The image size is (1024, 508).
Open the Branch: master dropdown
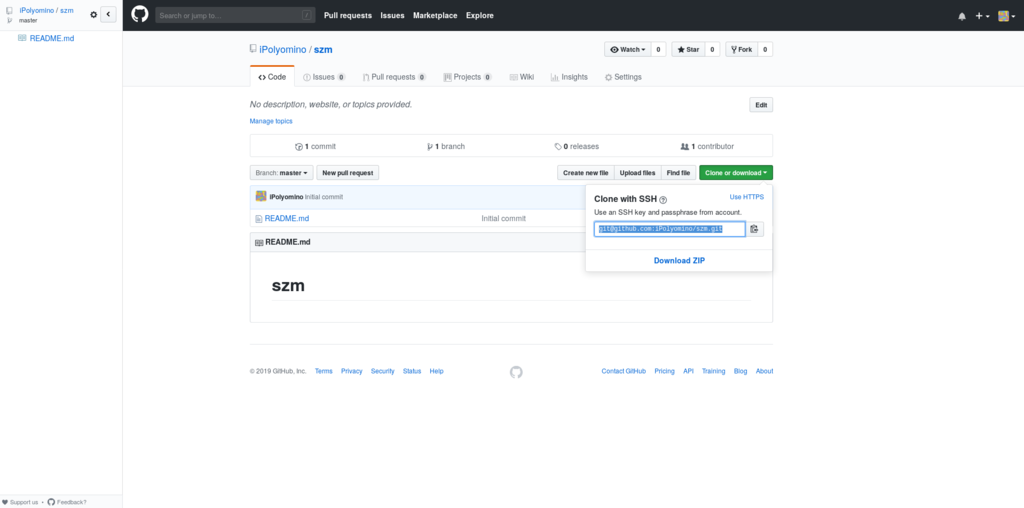tap(281, 173)
